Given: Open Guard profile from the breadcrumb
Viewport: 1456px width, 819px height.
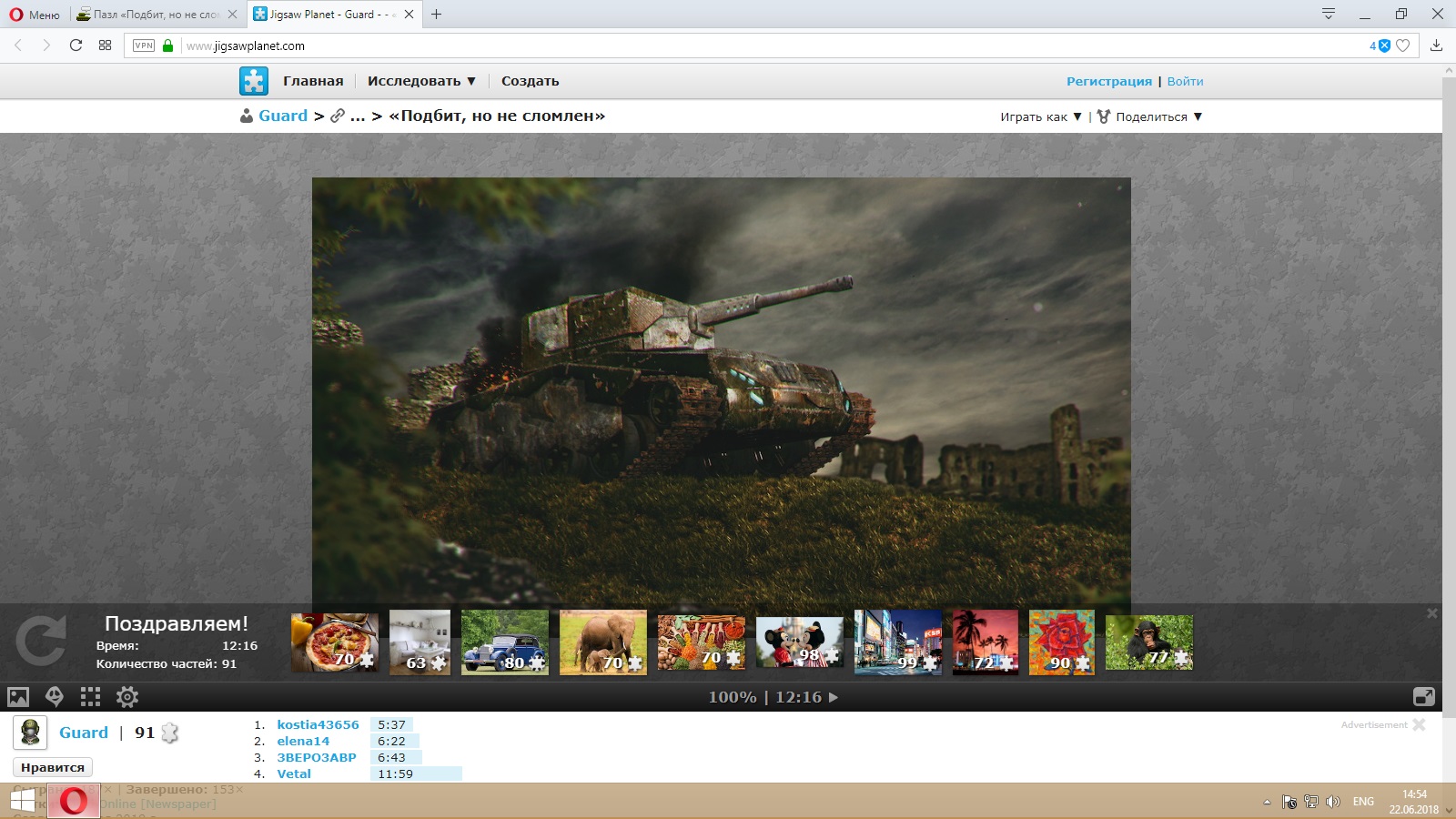Looking at the screenshot, I should [283, 116].
